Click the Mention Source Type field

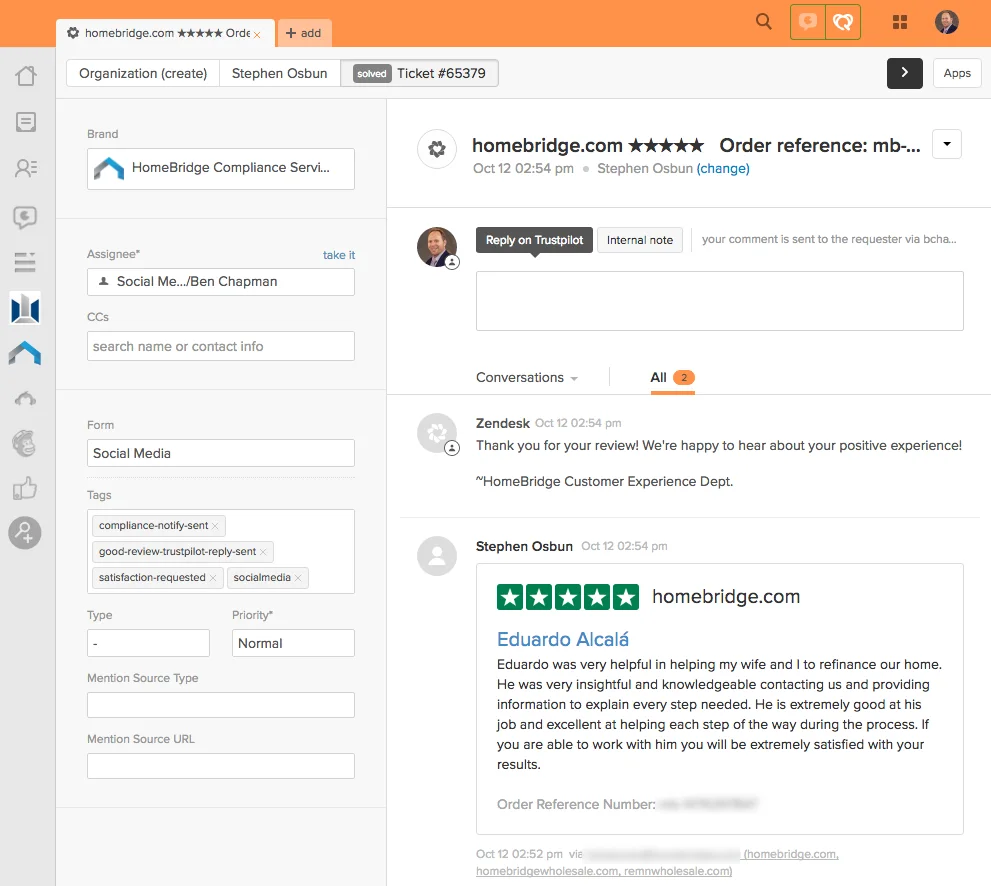(x=221, y=705)
